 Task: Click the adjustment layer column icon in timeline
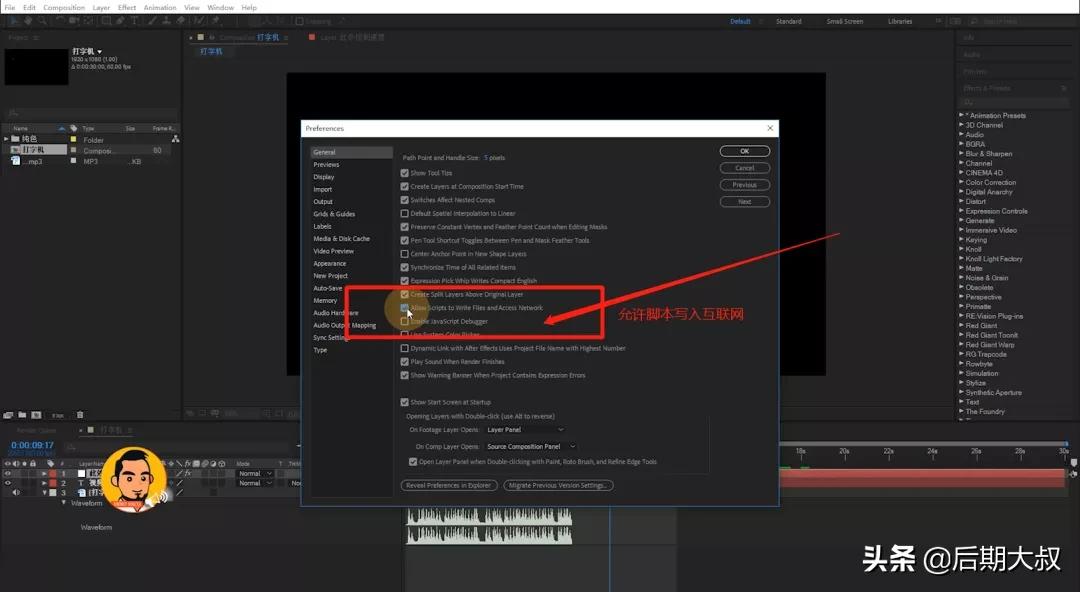coord(213,464)
